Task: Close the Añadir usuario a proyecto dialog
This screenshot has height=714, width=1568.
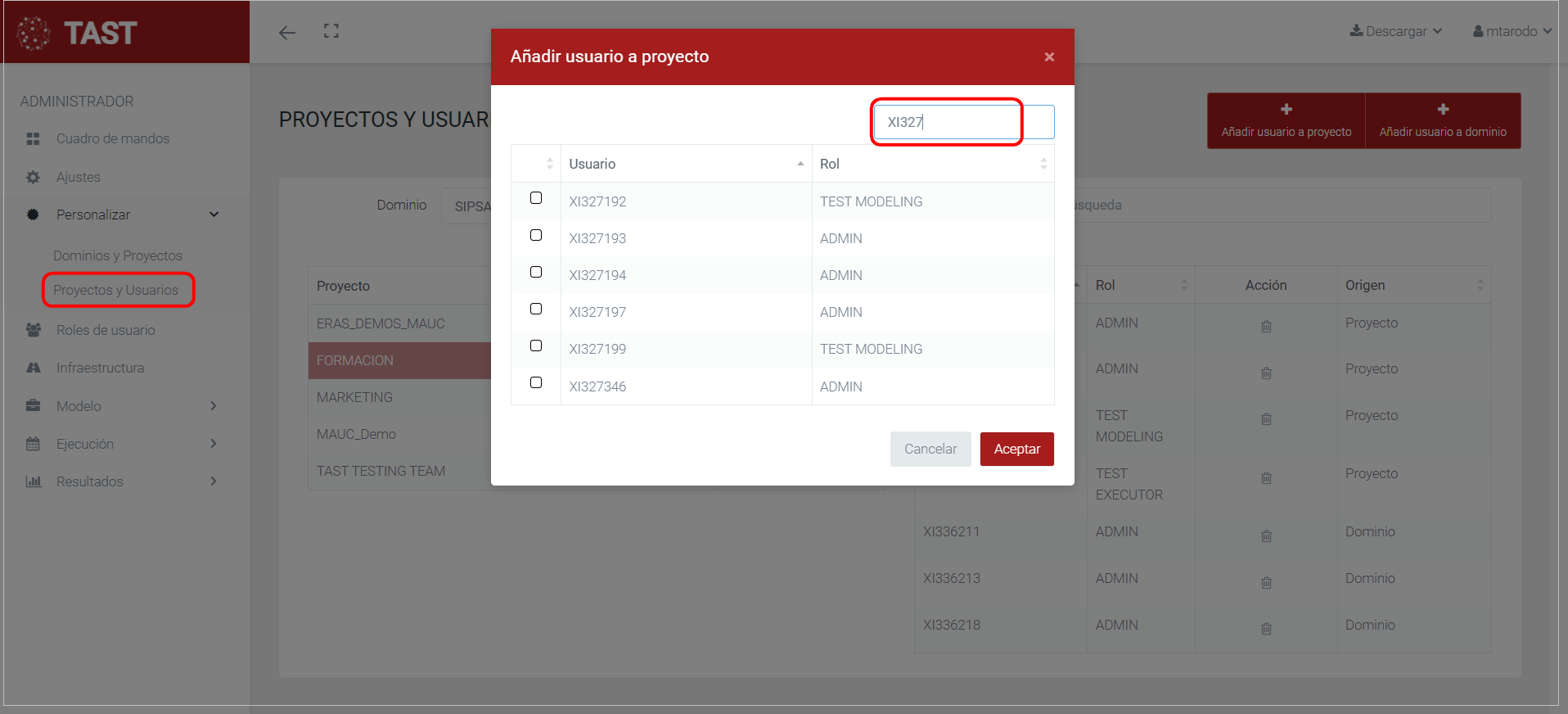Action: click(1049, 56)
